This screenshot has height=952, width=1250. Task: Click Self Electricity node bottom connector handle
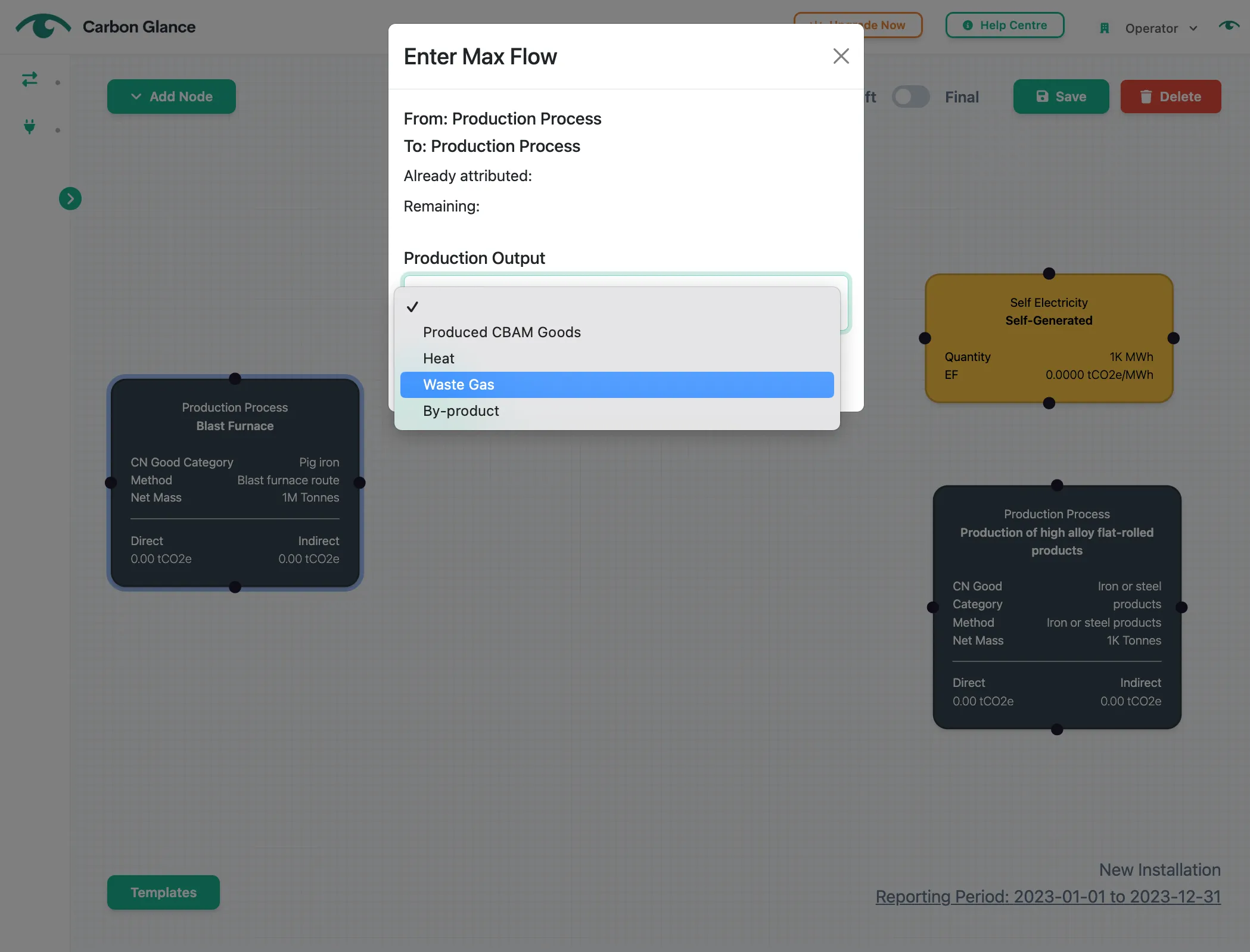pyautogui.click(x=1049, y=403)
